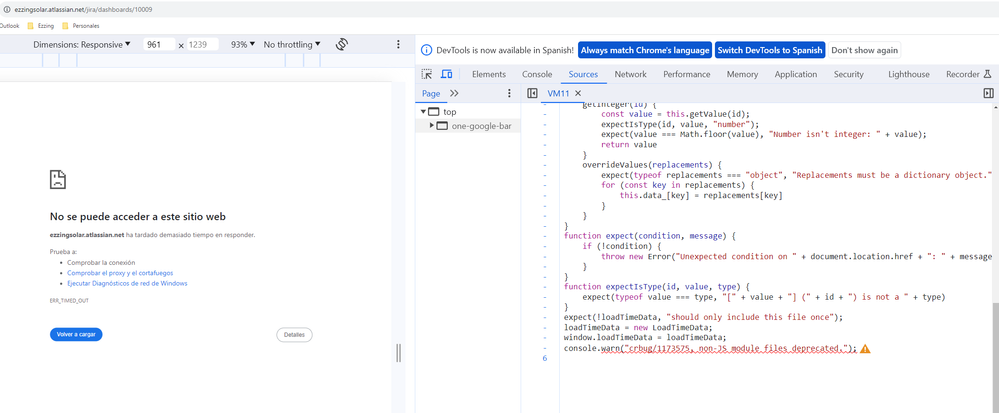Open the Sources navigator three-dot menu
The image size is (999, 413).
509,93
